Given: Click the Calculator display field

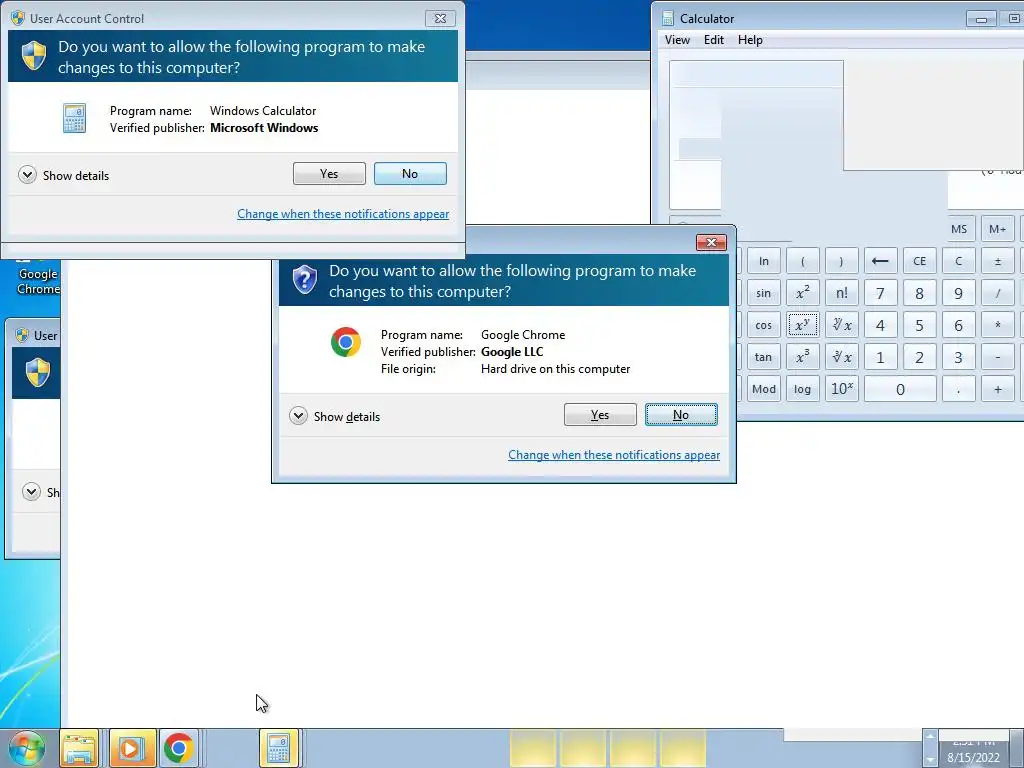Looking at the screenshot, I should (x=846, y=136).
